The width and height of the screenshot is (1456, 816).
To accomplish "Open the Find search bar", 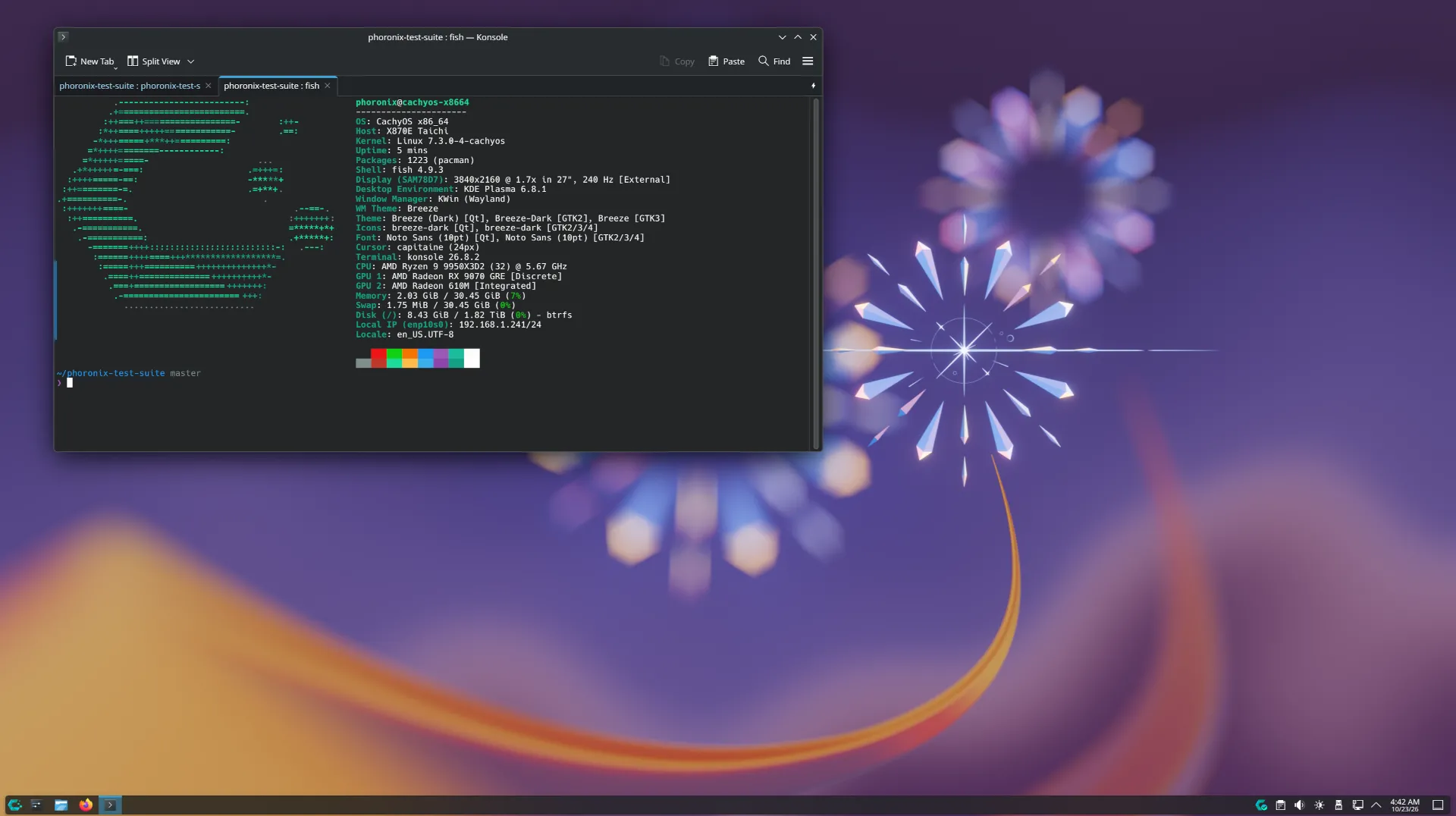I will click(x=774, y=61).
